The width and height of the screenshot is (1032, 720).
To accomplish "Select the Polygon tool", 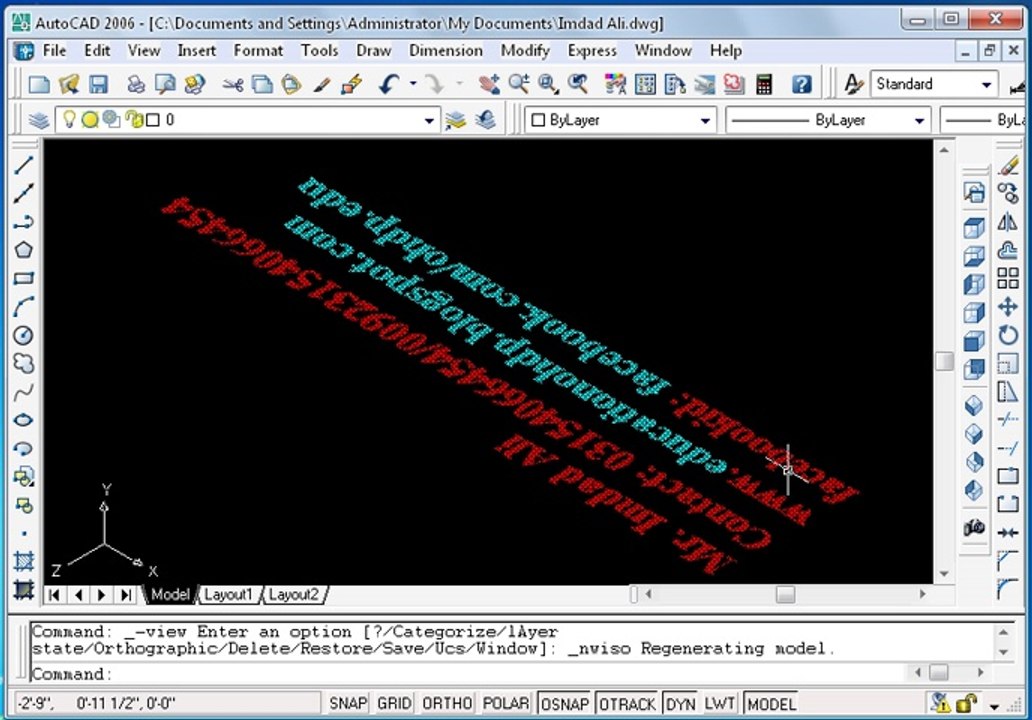I will click(x=24, y=250).
